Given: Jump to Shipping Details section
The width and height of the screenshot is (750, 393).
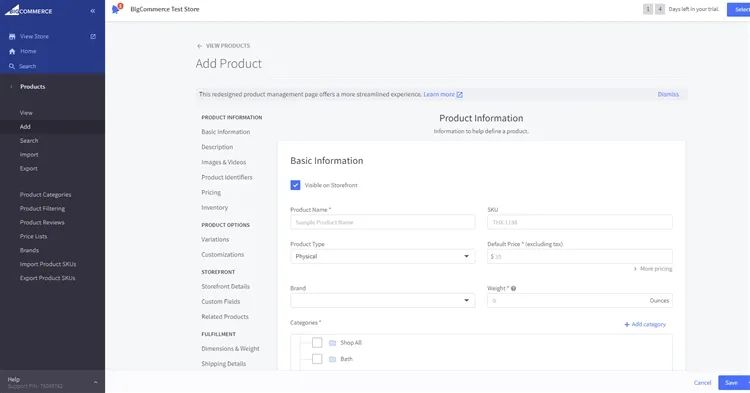Looking at the screenshot, I should [x=224, y=364].
